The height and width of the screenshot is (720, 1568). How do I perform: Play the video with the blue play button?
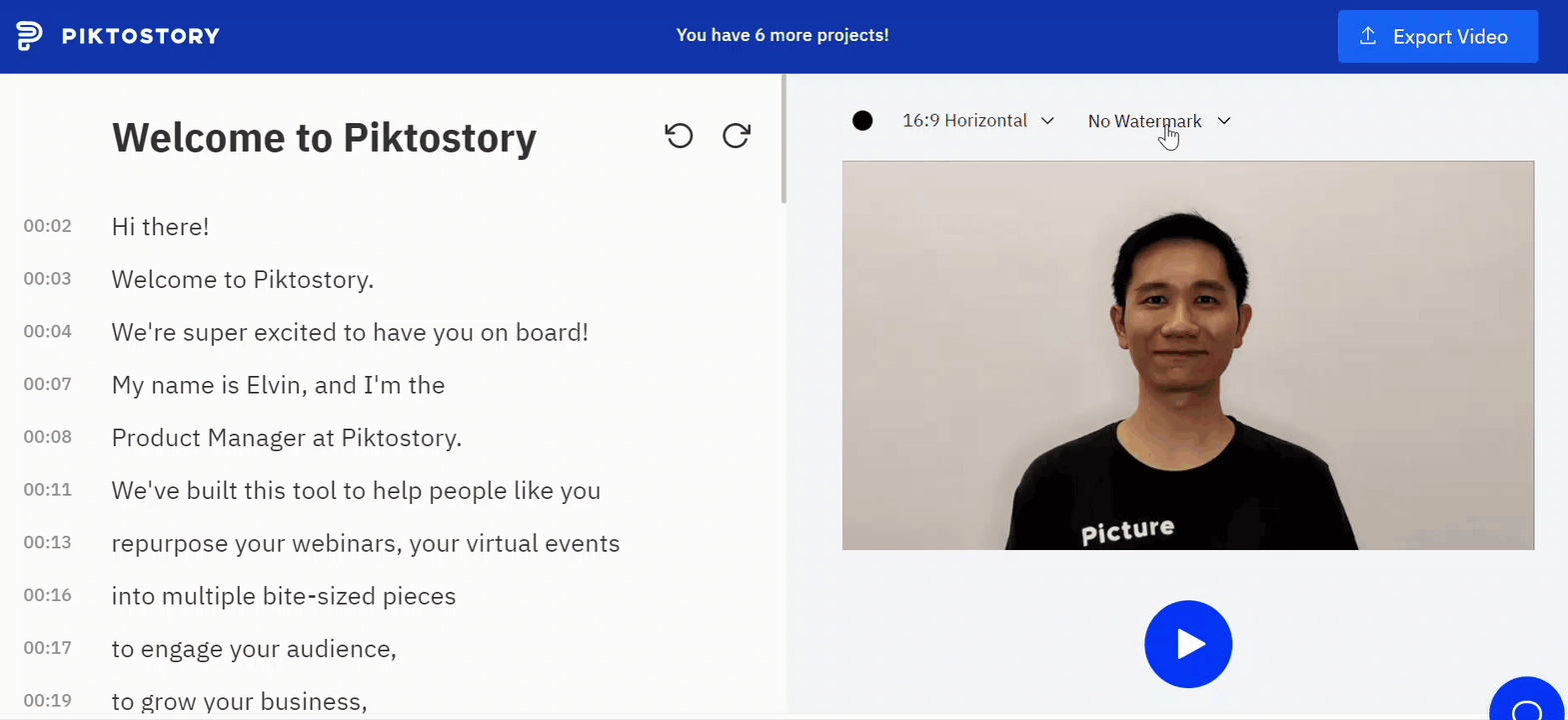(1188, 644)
